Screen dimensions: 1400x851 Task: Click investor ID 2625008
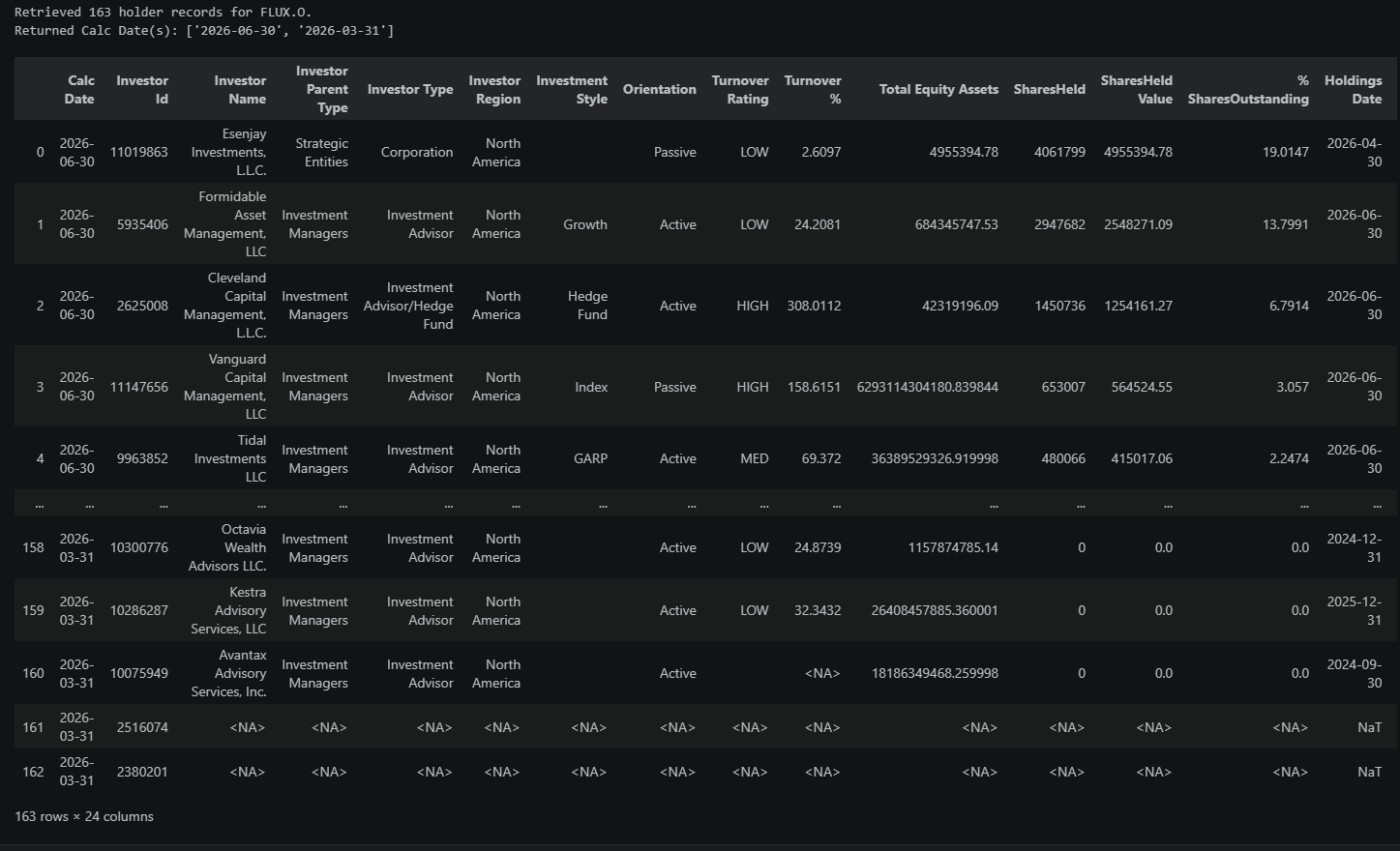click(142, 306)
